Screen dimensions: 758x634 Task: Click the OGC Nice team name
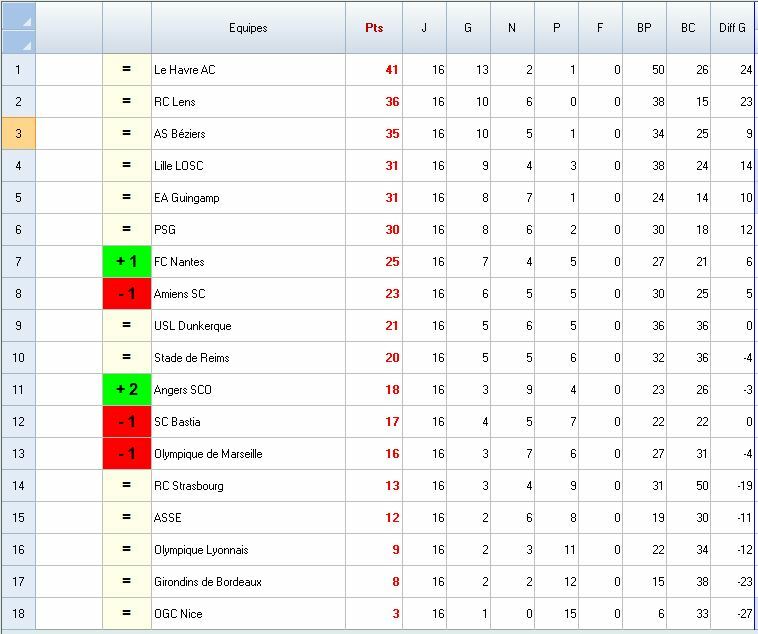pyautogui.click(x=178, y=614)
